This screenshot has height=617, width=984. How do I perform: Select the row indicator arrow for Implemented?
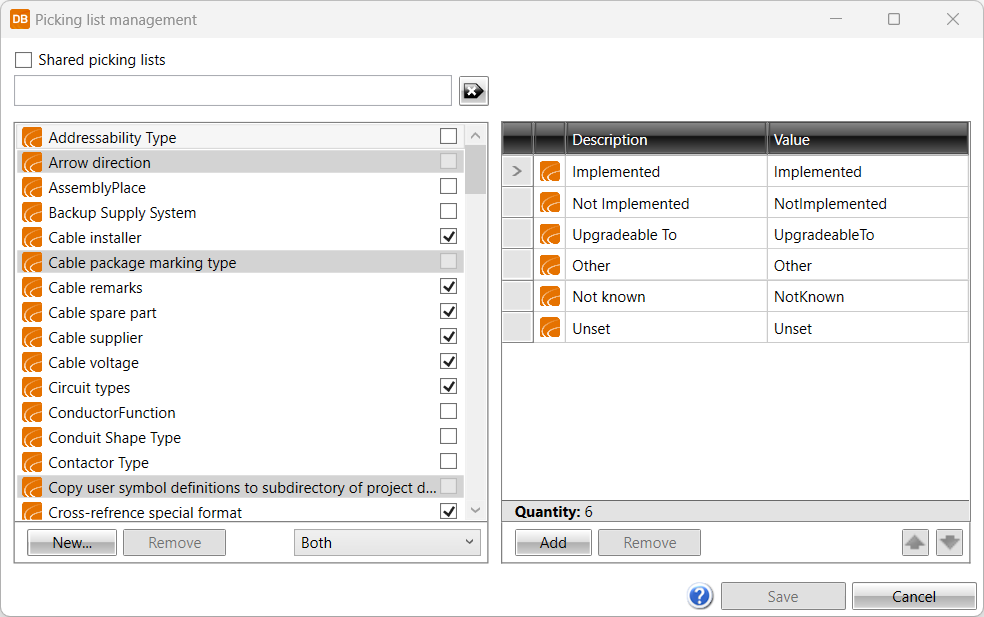click(x=517, y=172)
